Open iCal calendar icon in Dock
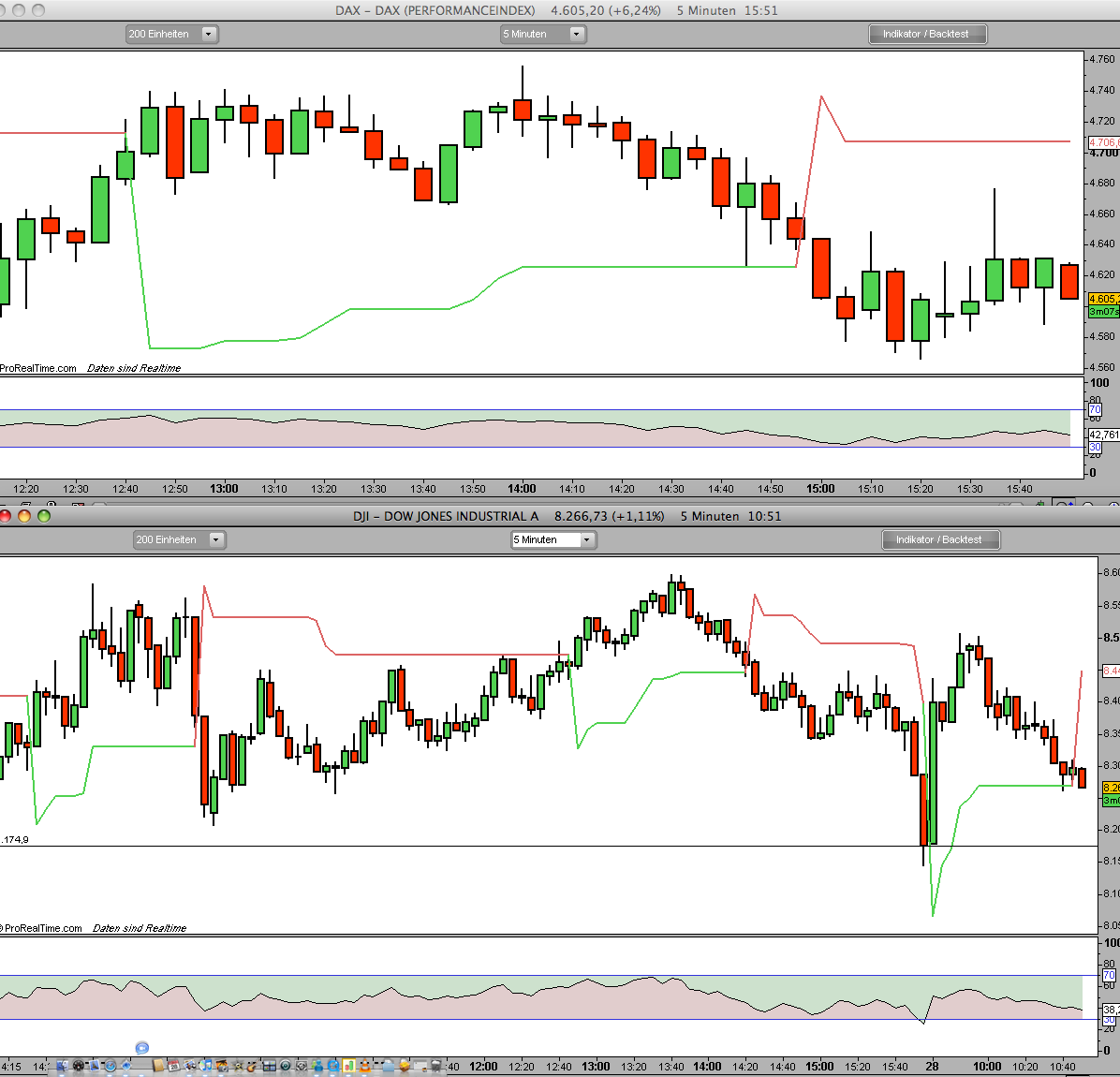Viewport: 1120px width, 1077px height. (173, 1066)
